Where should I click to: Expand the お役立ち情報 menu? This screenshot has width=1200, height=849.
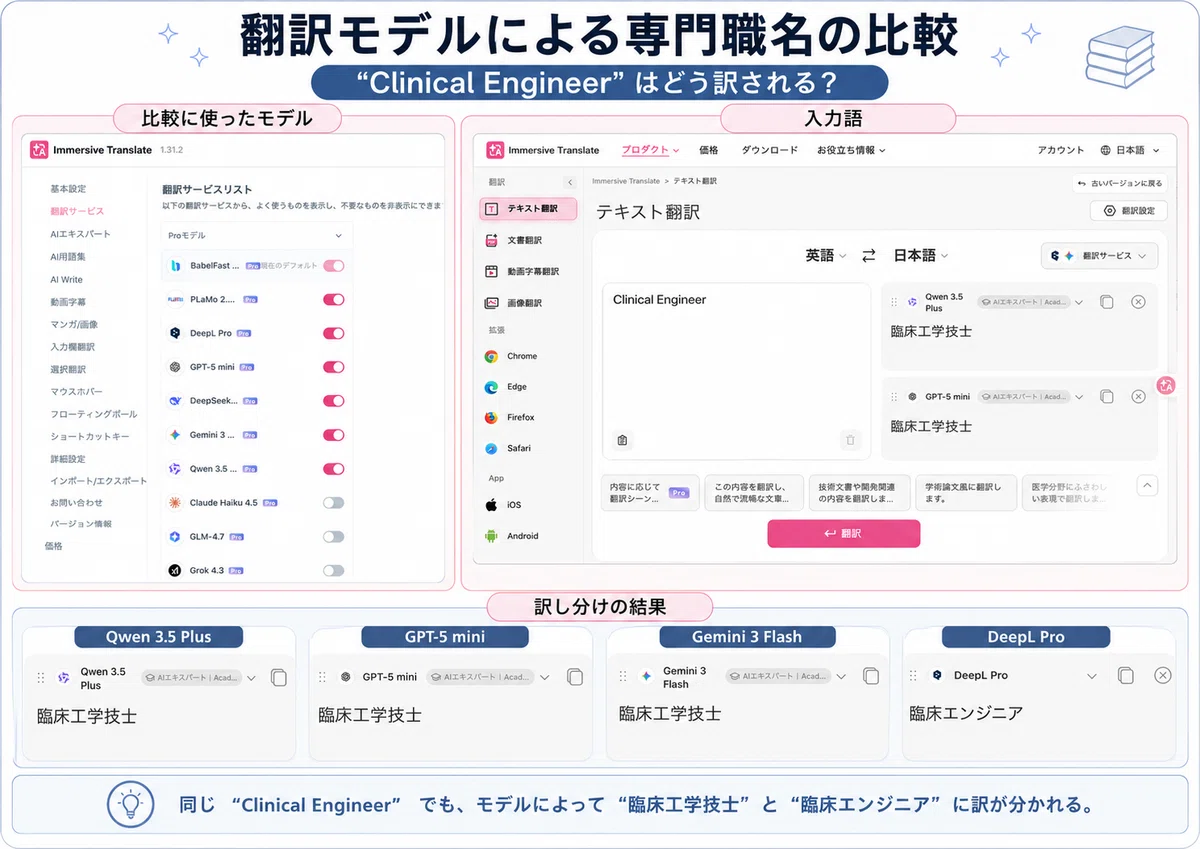click(851, 150)
